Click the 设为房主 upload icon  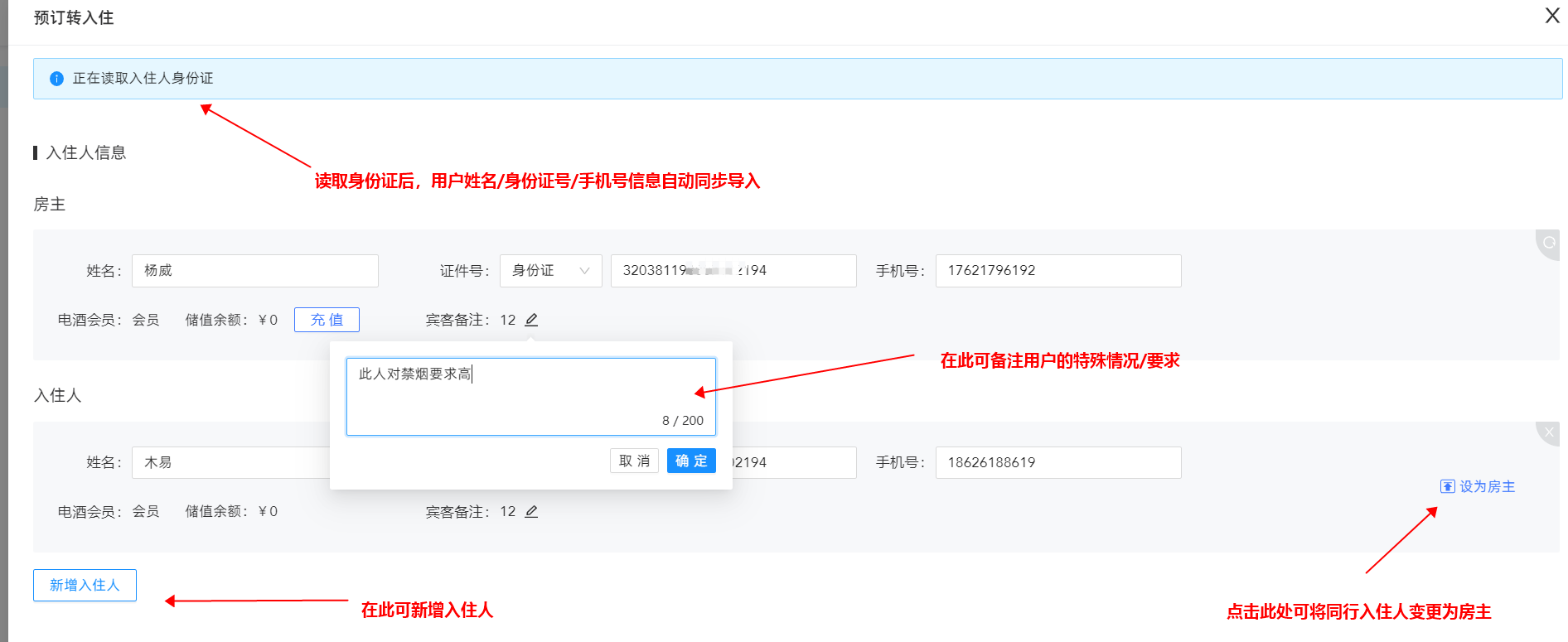(1447, 486)
